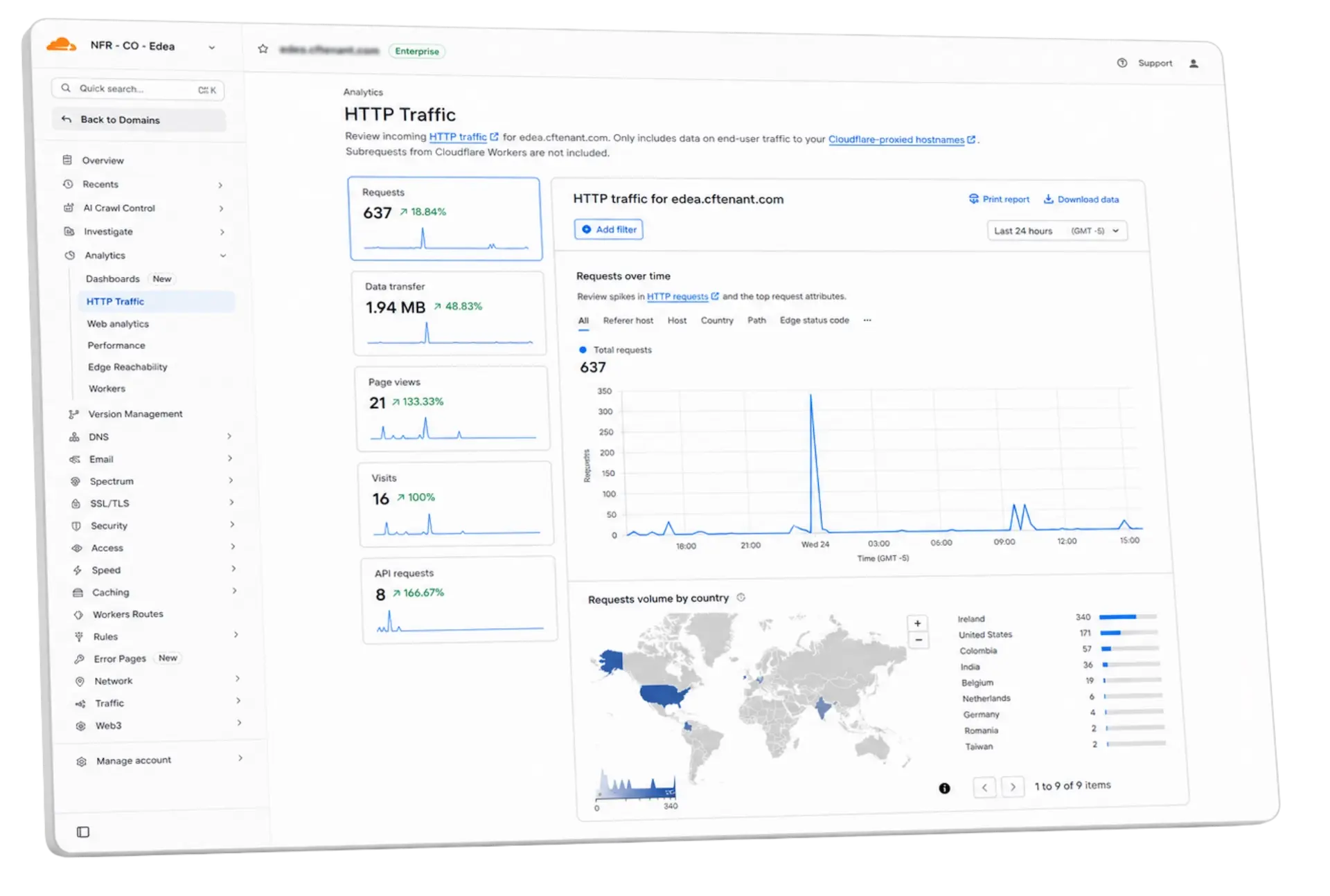The image size is (1330, 896).
Task: Select the Page views metric card
Action: coord(452,409)
